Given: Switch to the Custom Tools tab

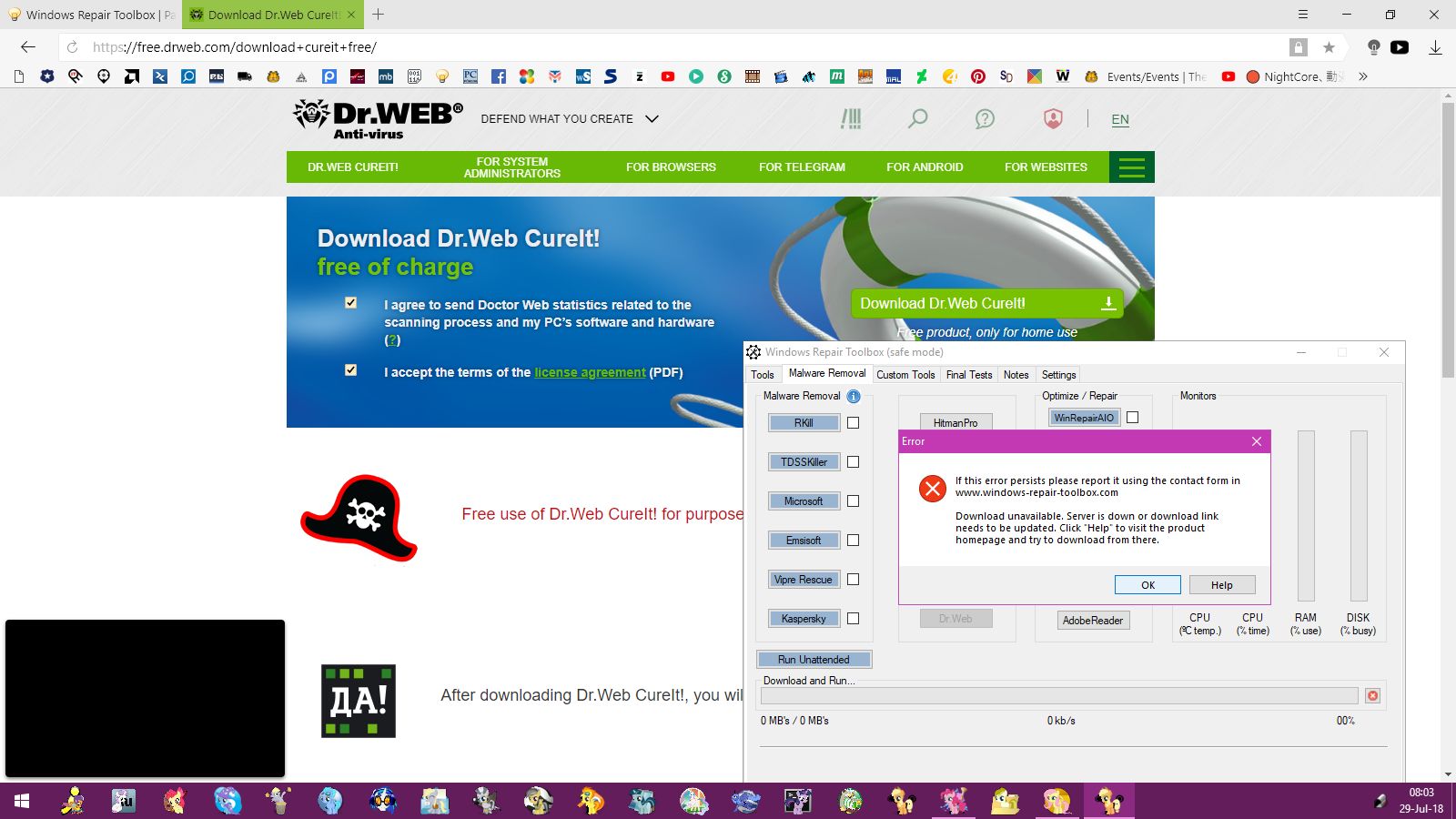Looking at the screenshot, I should (905, 375).
